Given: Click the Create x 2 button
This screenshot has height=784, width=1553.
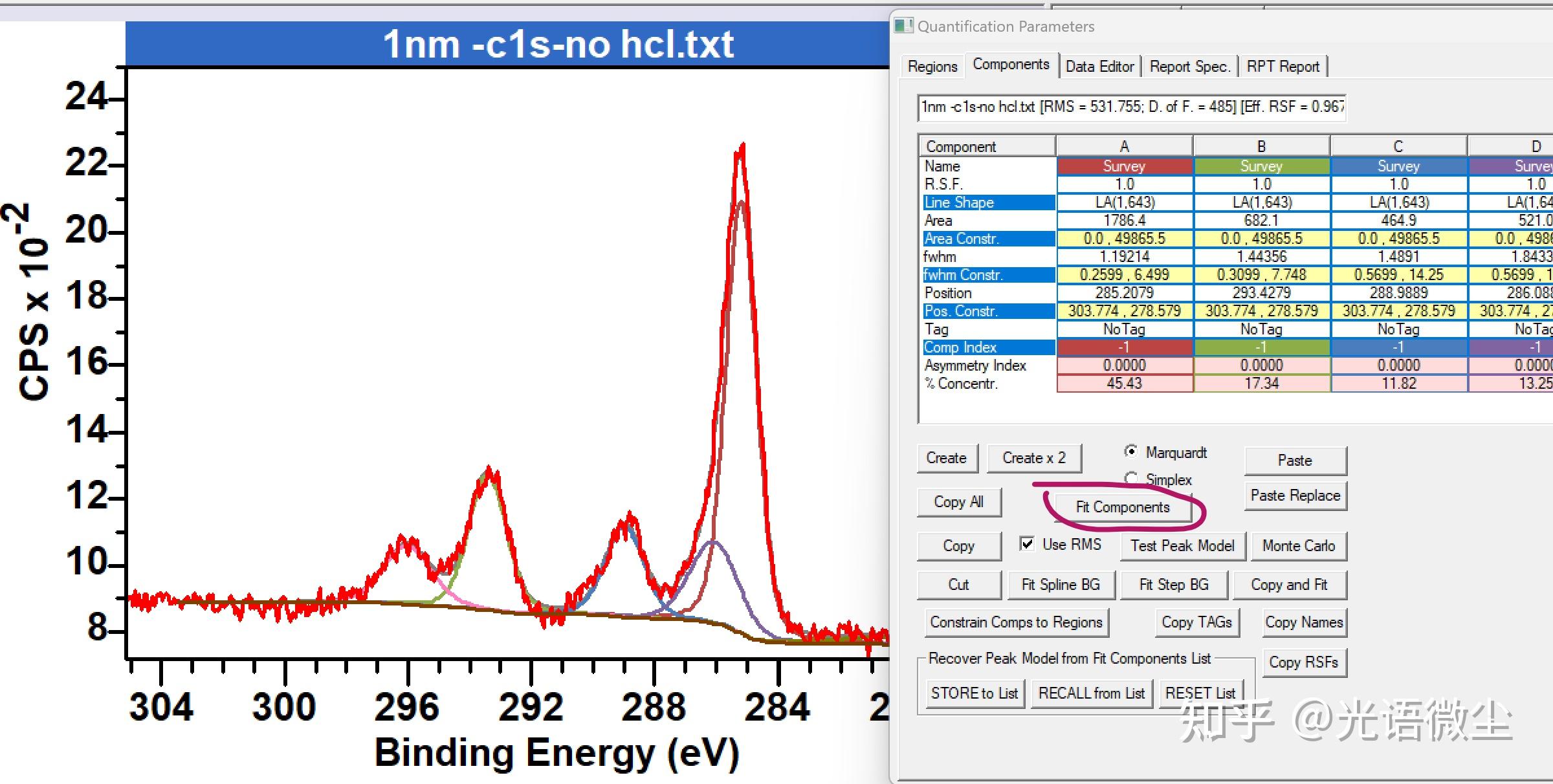Looking at the screenshot, I should coord(1034,458).
